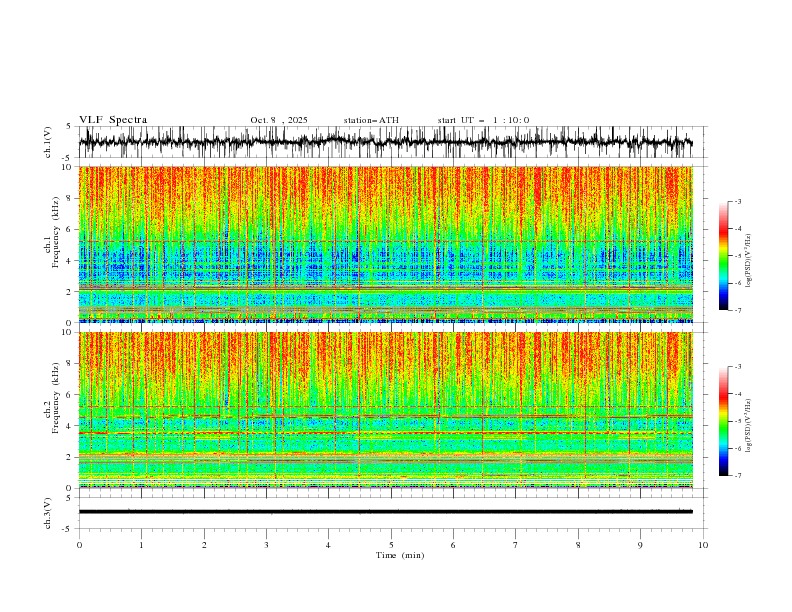Click the ch.3 voltage waveform trace
The width and height of the screenshot is (792, 612).
coord(385,512)
